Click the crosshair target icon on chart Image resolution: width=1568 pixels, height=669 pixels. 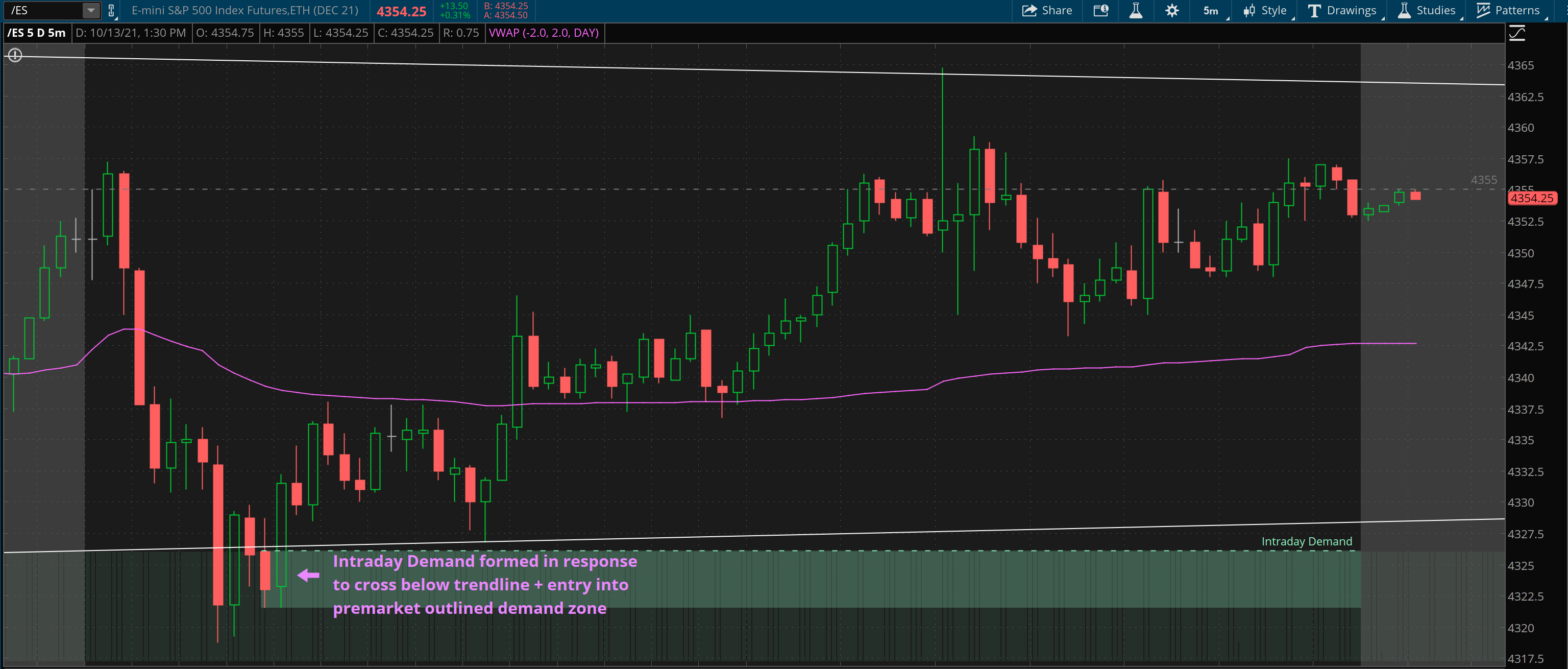tap(15, 56)
